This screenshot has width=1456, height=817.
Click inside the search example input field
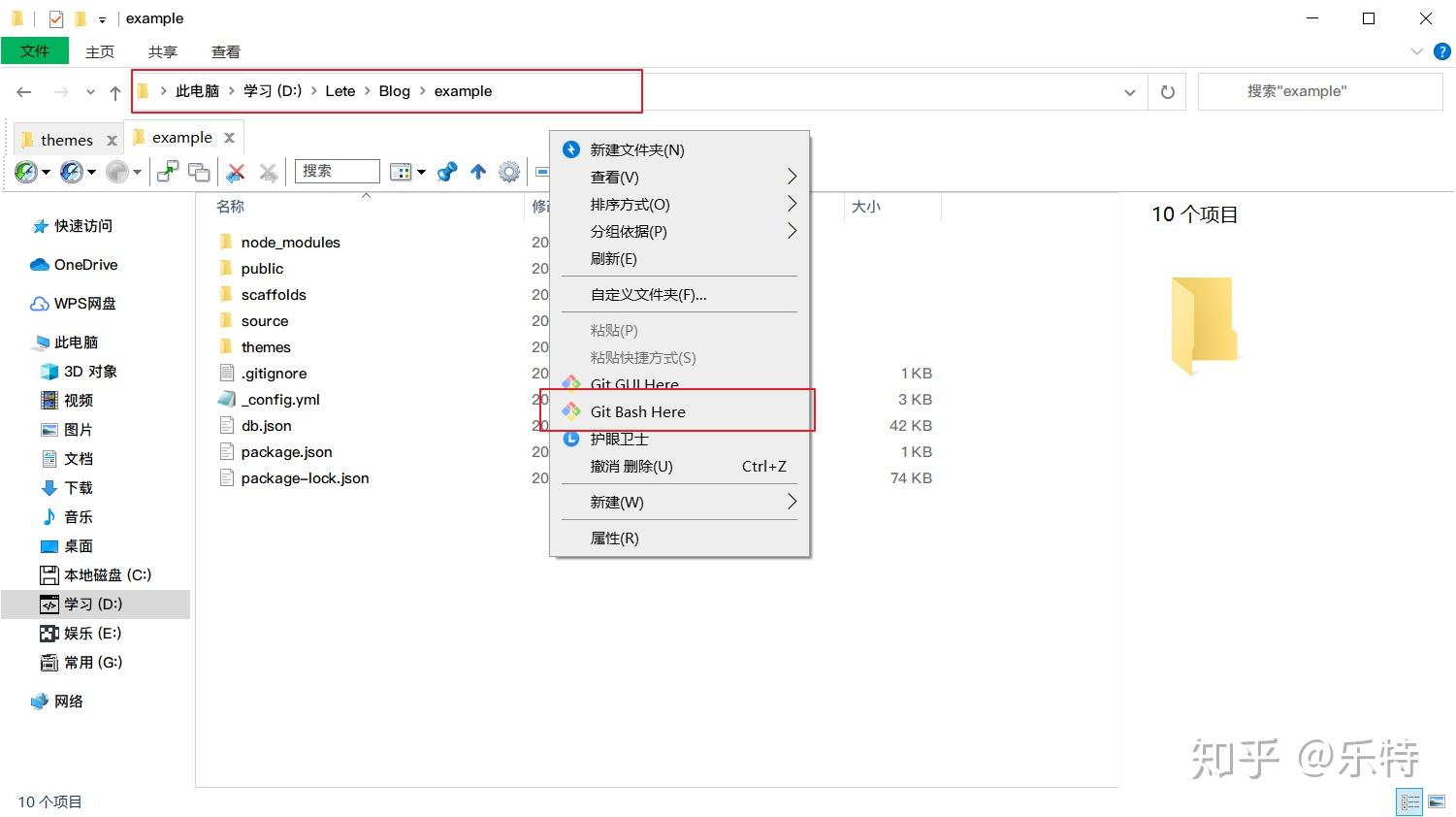pos(1317,90)
